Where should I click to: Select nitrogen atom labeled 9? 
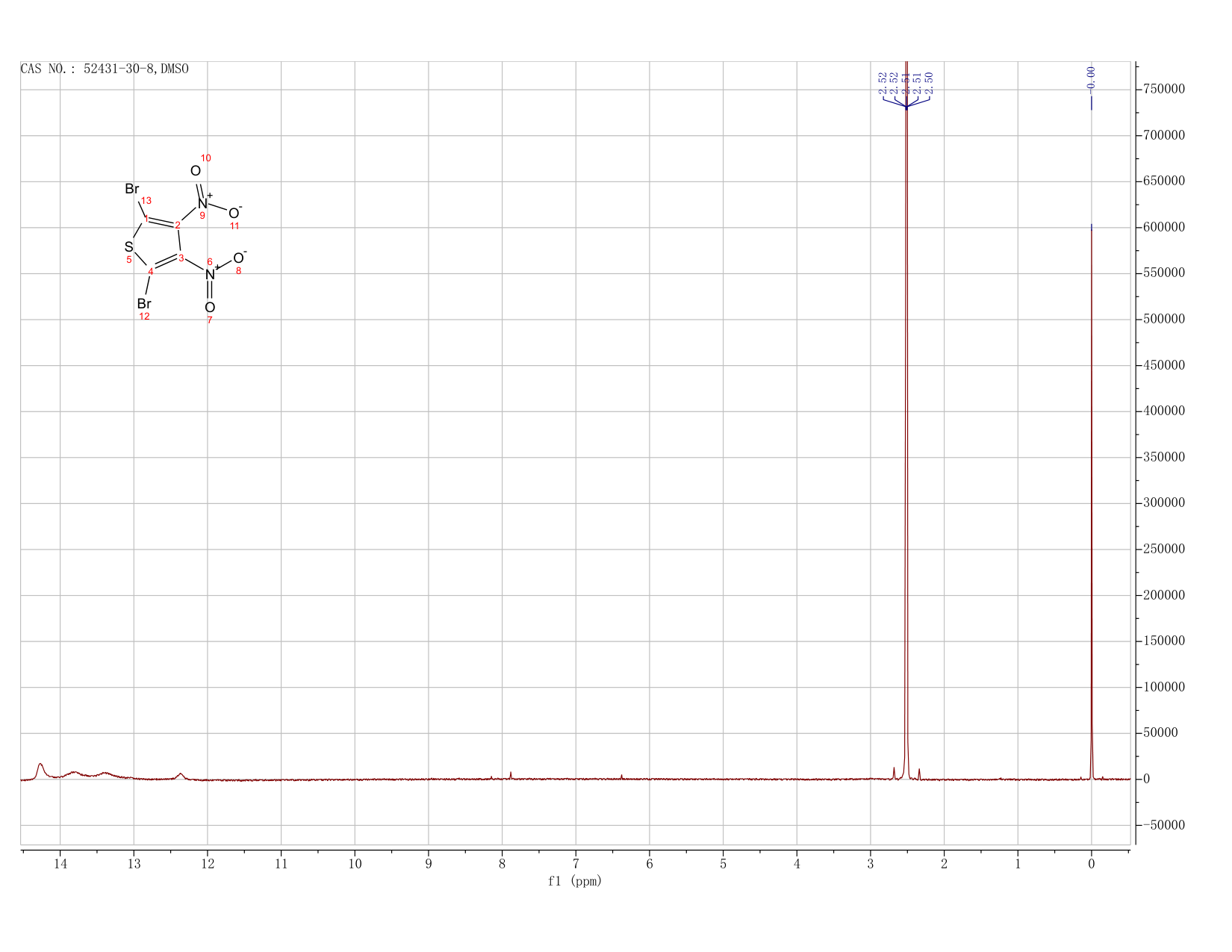202,203
